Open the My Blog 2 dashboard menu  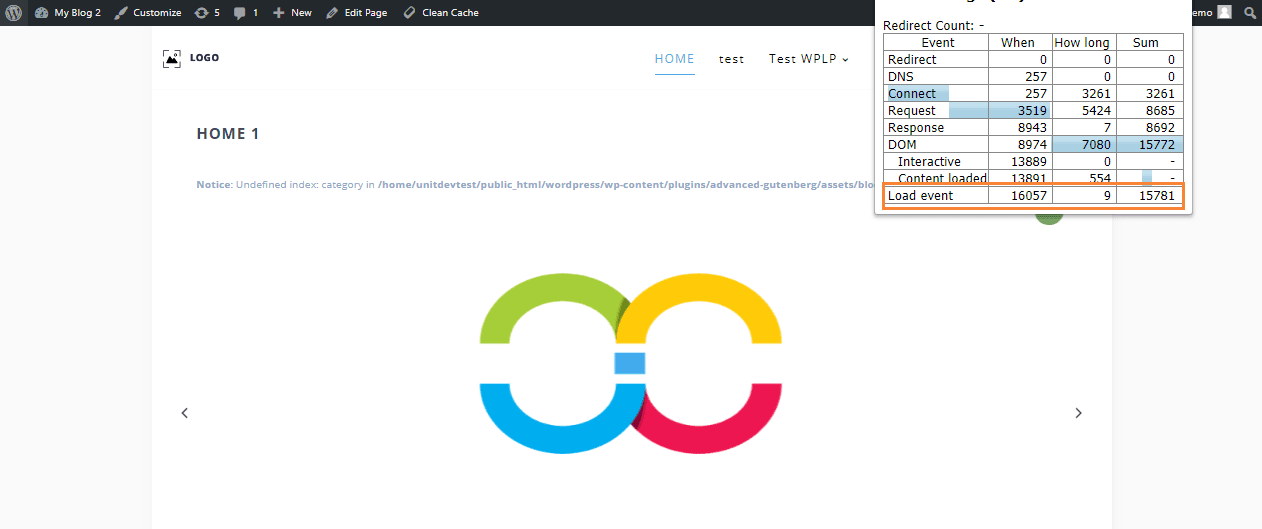coord(68,13)
